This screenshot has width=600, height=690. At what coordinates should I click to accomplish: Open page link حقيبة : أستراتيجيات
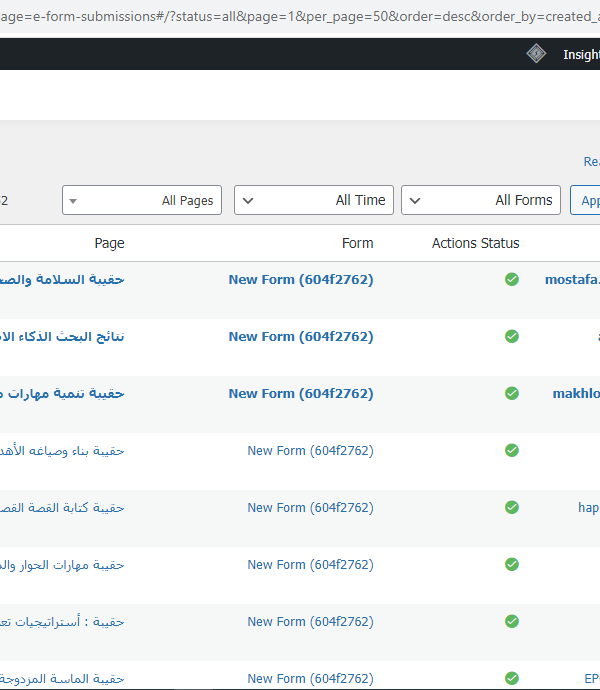[62, 621]
